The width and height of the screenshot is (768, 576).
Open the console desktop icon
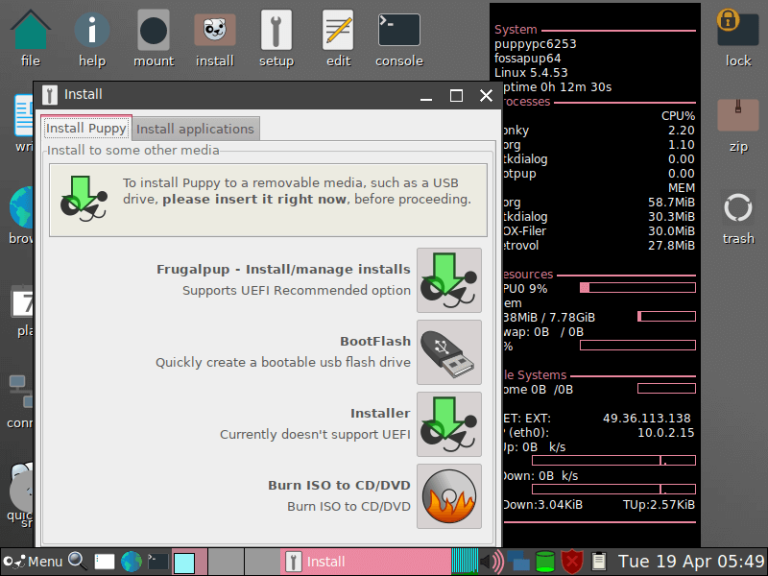[x=399, y=31]
